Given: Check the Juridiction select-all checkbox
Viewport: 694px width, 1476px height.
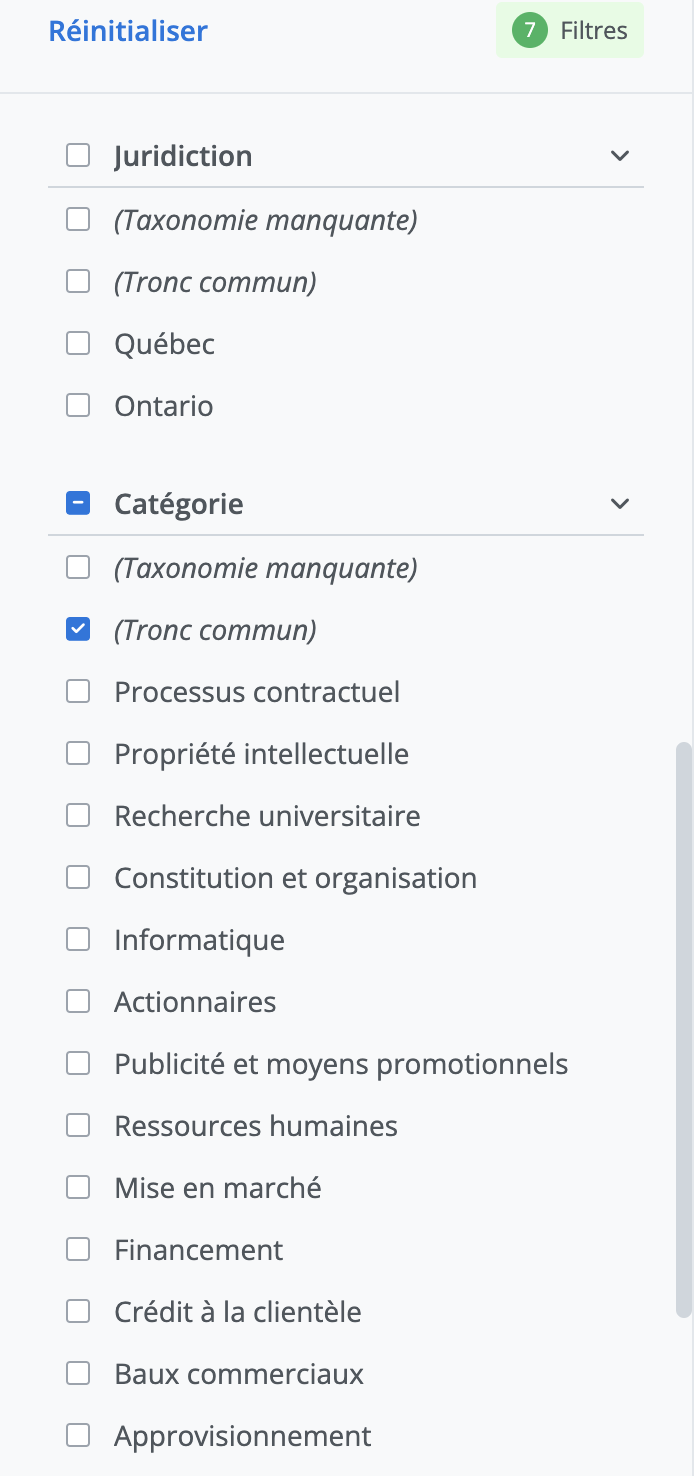Looking at the screenshot, I should [x=78, y=156].
